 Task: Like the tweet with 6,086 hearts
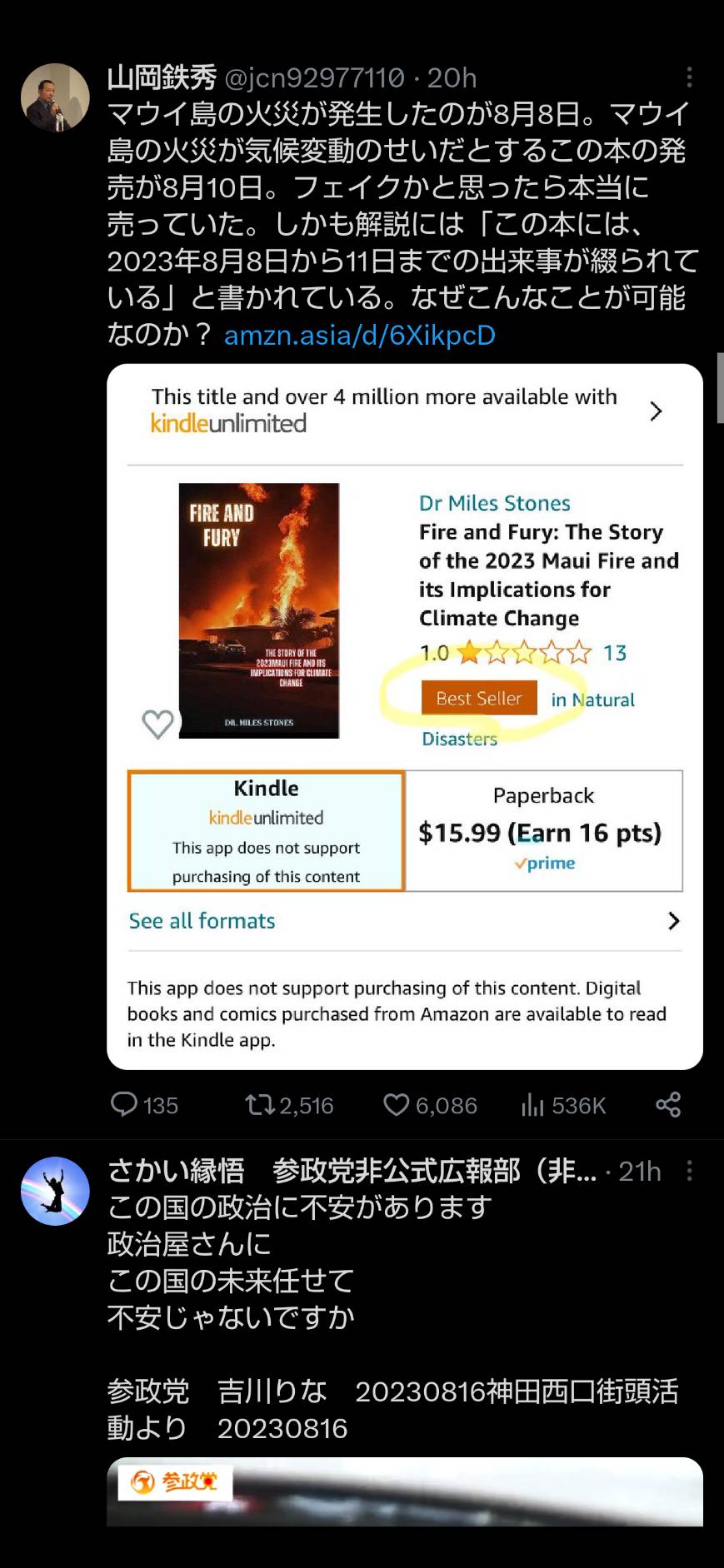(x=396, y=1105)
